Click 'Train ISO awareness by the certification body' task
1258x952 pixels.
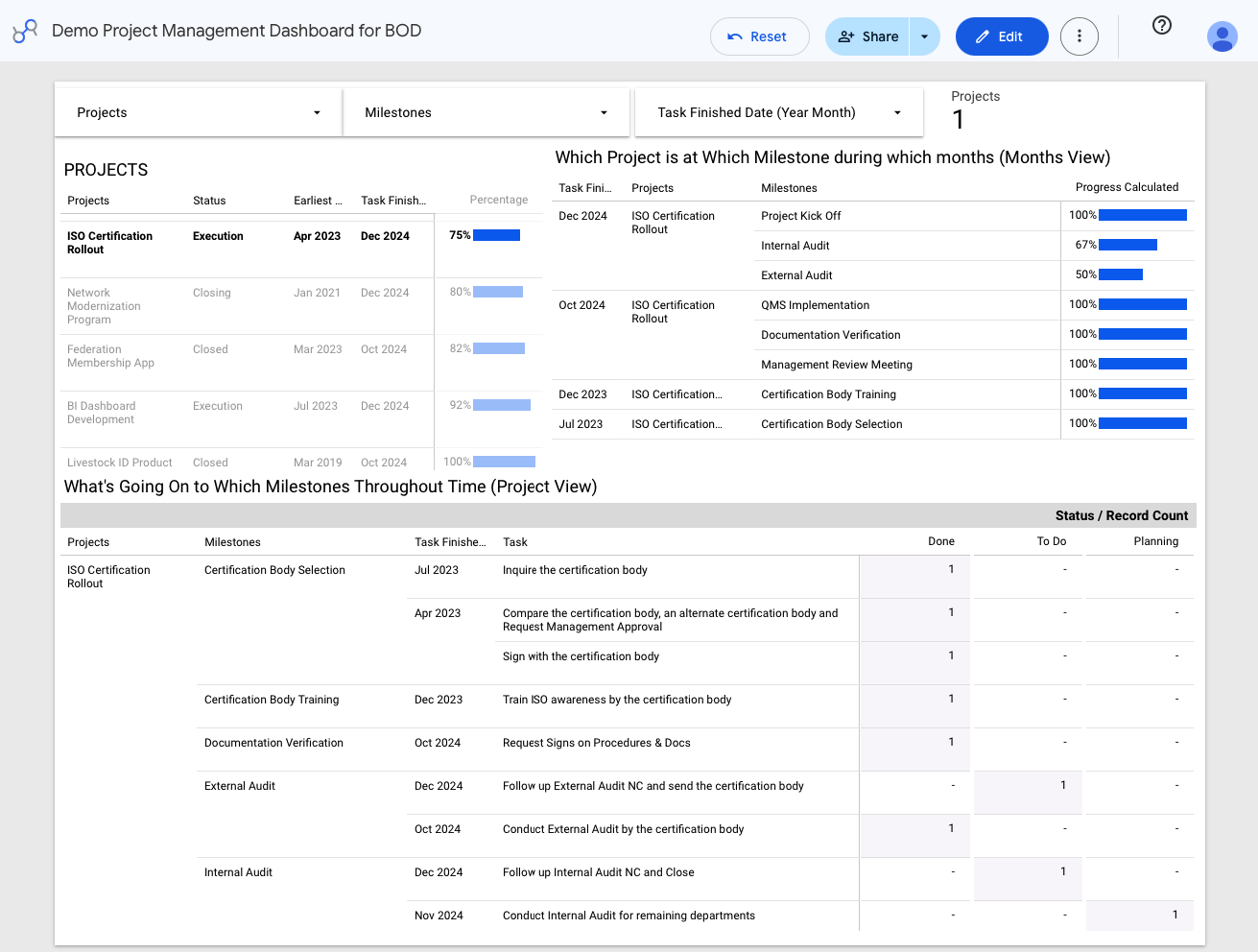click(617, 700)
